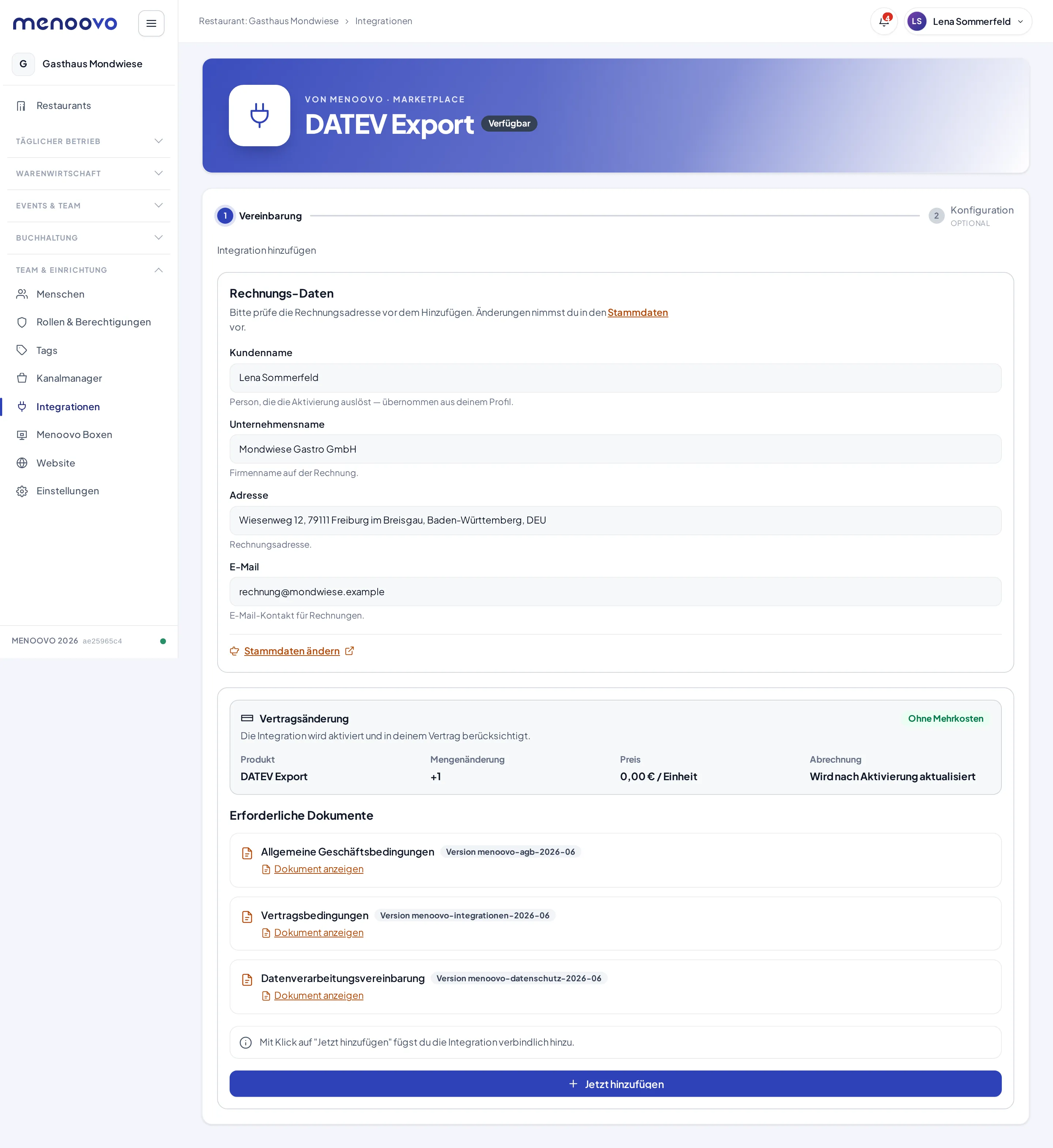Open notifications bell
Screen dimensions: 1053x1148
(884, 22)
